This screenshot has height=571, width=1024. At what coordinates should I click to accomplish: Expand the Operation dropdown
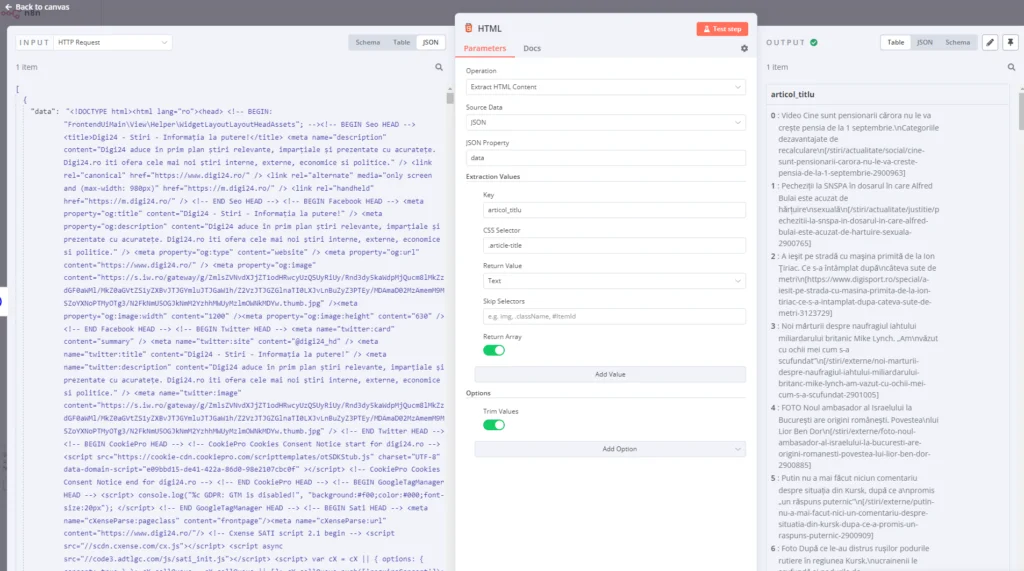coord(605,87)
